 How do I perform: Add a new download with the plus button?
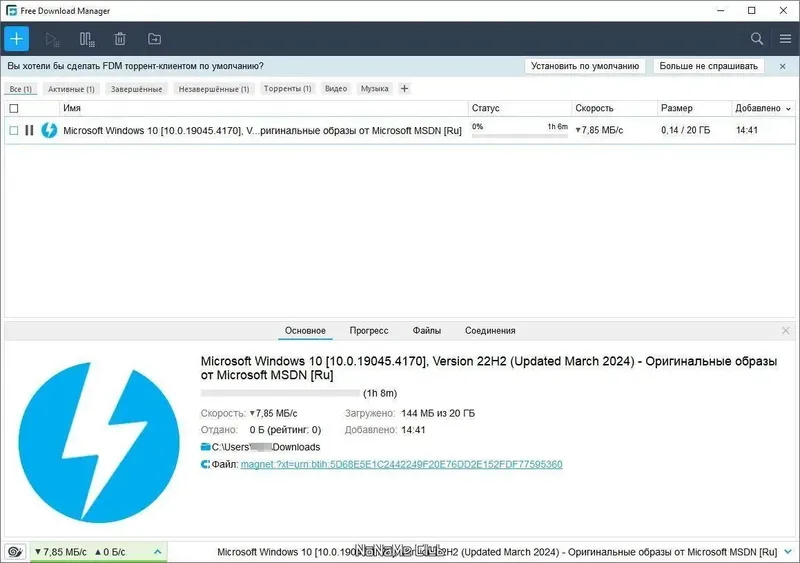click(16, 39)
